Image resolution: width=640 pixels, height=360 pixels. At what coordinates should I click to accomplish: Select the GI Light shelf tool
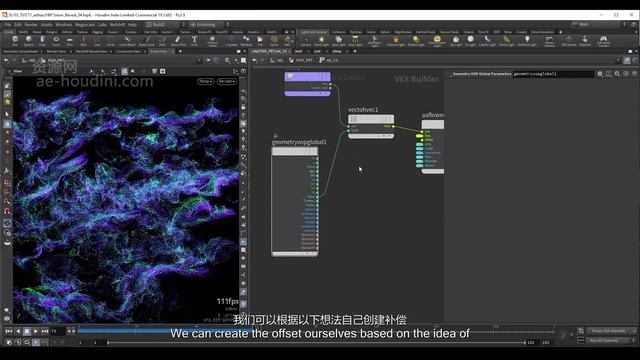point(471,41)
